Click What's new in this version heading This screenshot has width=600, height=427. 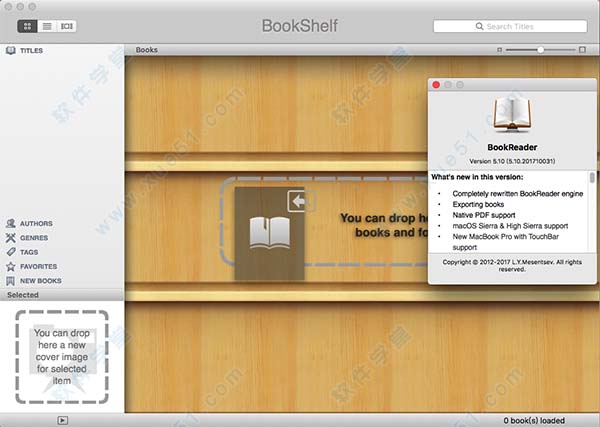point(477,177)
